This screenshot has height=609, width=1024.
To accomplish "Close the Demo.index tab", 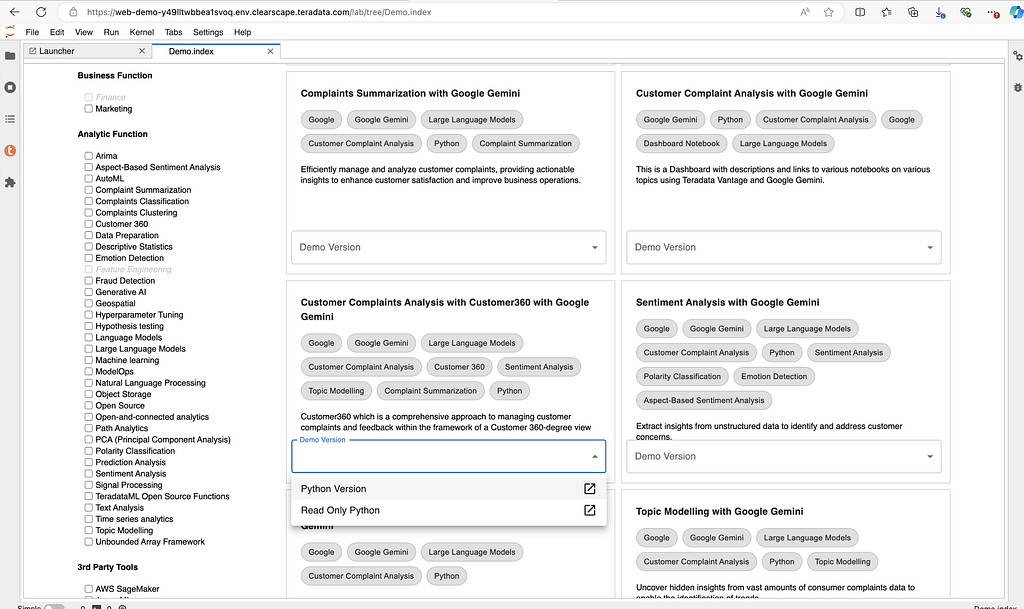I will point(270,51).
